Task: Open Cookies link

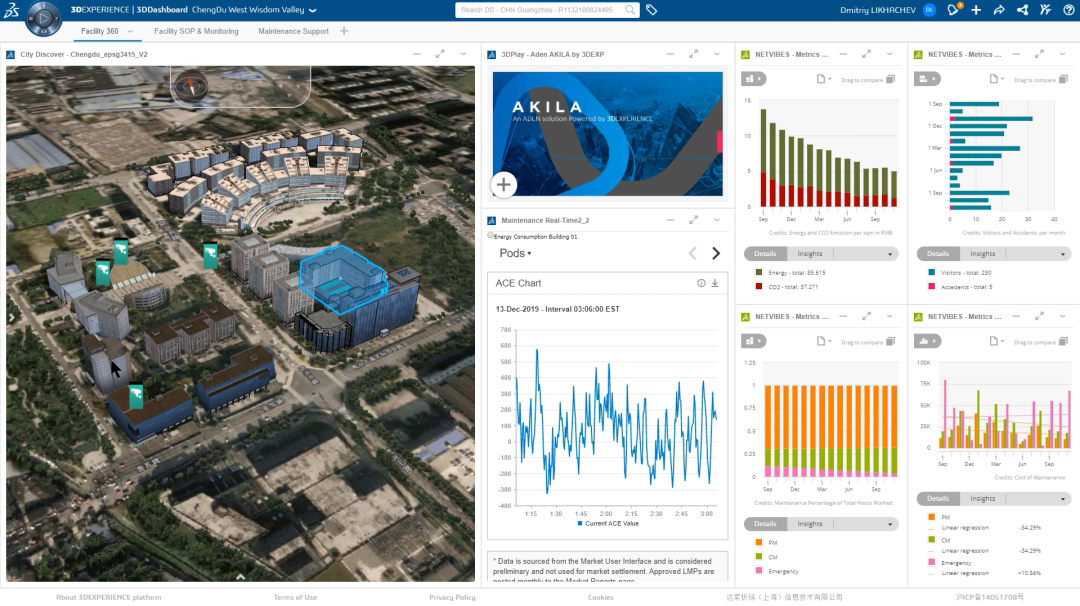Action: point(601,597)
